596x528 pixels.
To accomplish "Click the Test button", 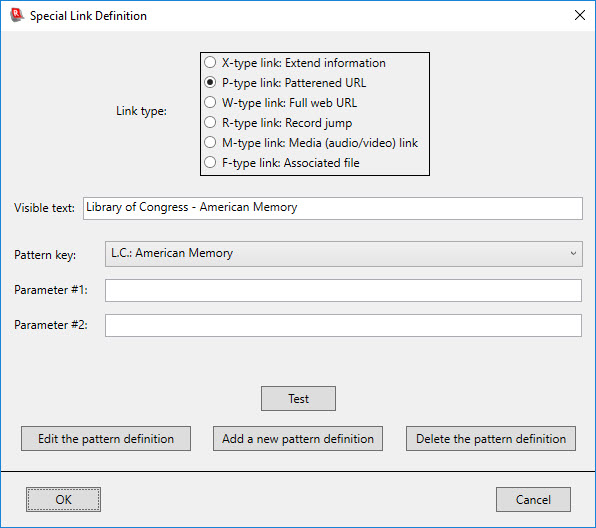I will [x=298, y=398].
